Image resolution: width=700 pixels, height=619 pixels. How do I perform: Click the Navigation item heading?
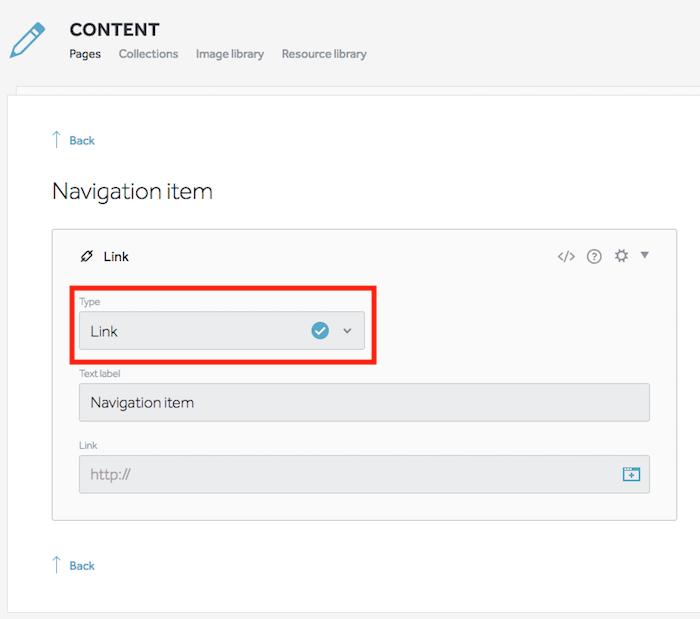coord(133,191)
